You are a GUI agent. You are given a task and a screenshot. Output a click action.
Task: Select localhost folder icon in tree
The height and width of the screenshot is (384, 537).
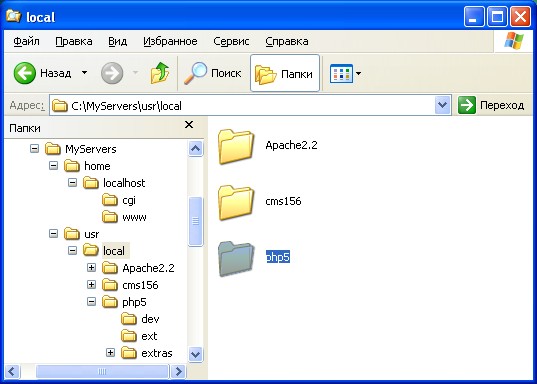tap(91, 183)
